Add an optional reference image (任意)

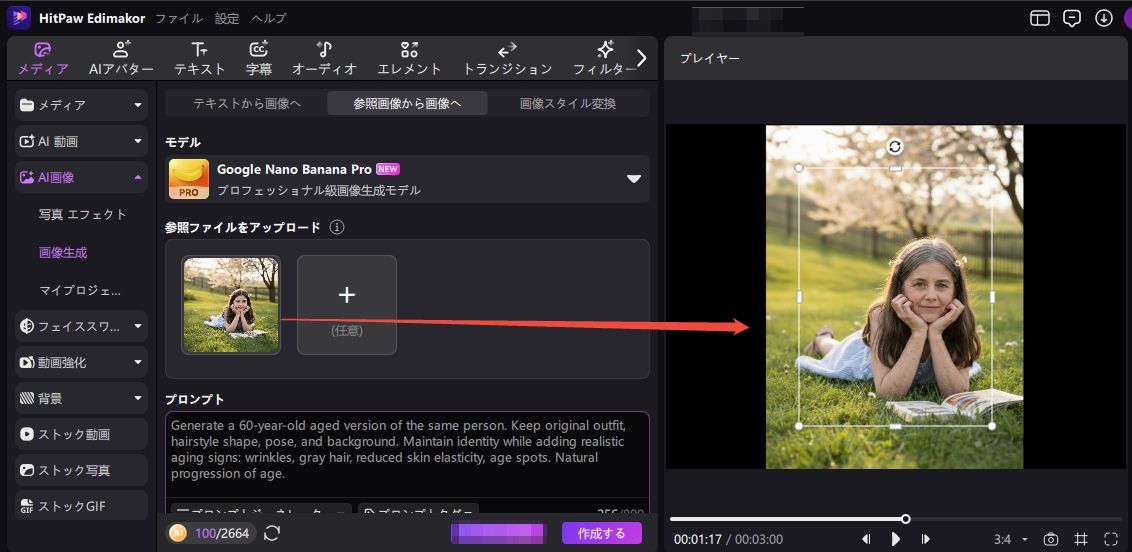pyautogui.click(x=347, y=305)
